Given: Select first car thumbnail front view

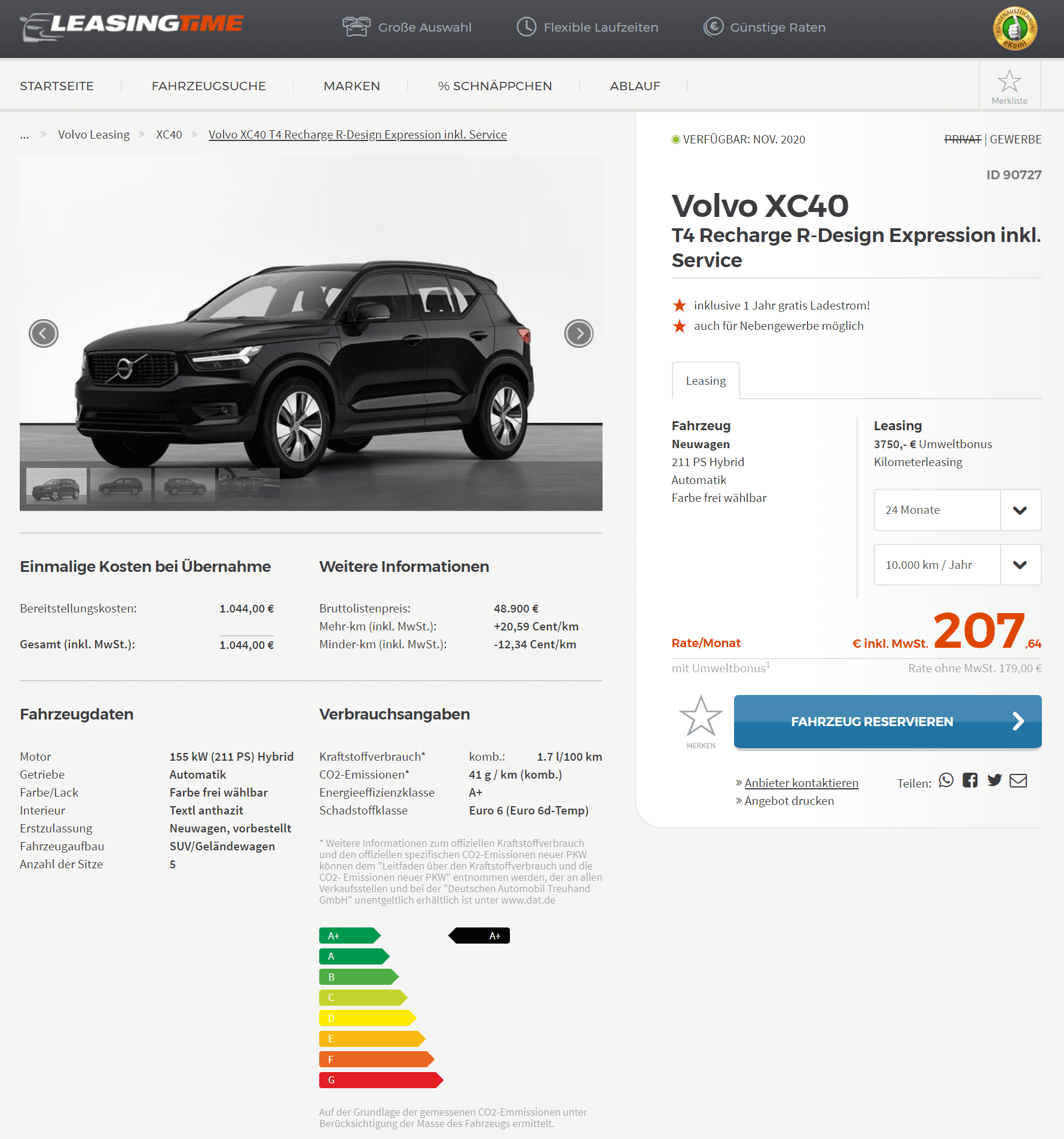Looking at the screenshot, I should [x=56, y=485].
